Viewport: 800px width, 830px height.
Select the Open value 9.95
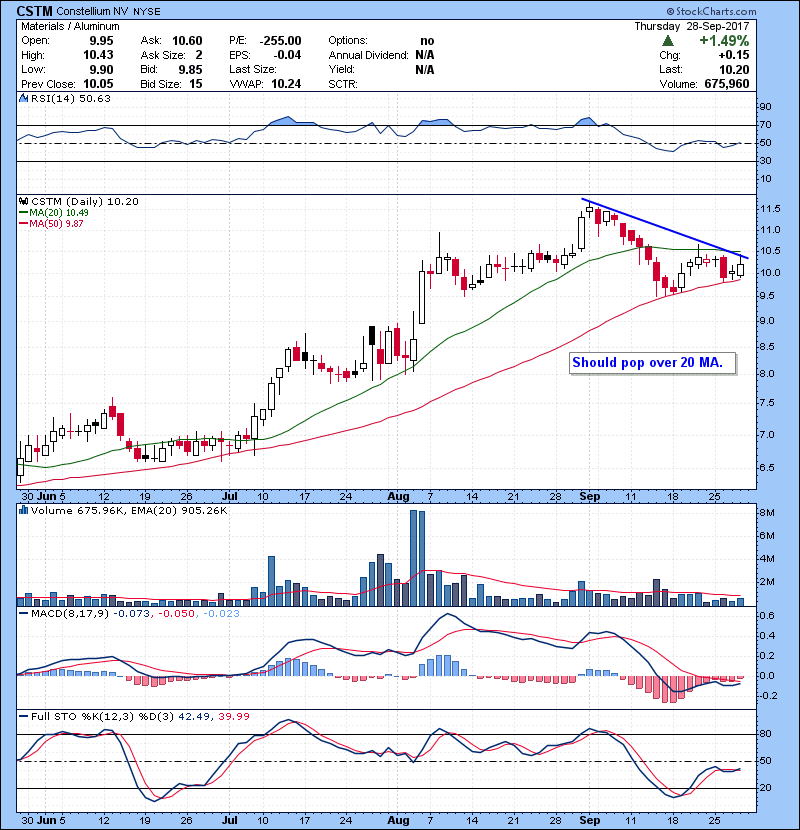click(101, 41)
